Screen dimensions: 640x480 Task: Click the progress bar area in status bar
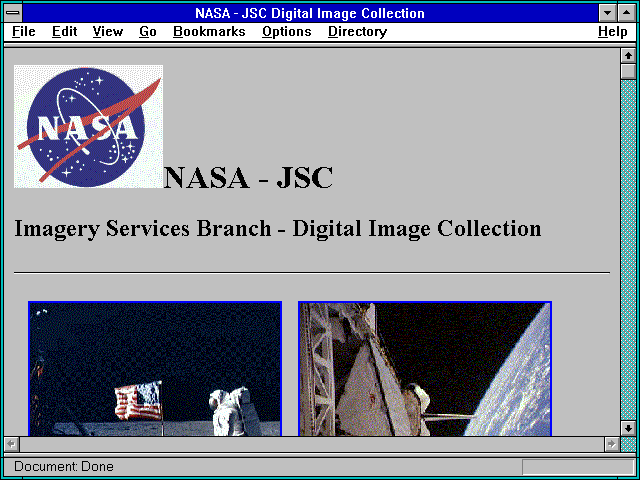tap(578, 467)
